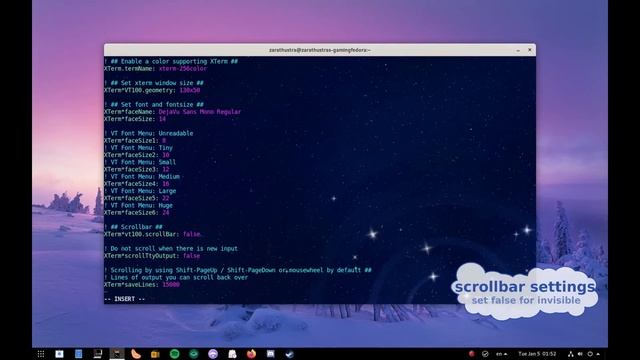Click the '! VT Font Menu: Unreadable' comment

tap(149, 133)
